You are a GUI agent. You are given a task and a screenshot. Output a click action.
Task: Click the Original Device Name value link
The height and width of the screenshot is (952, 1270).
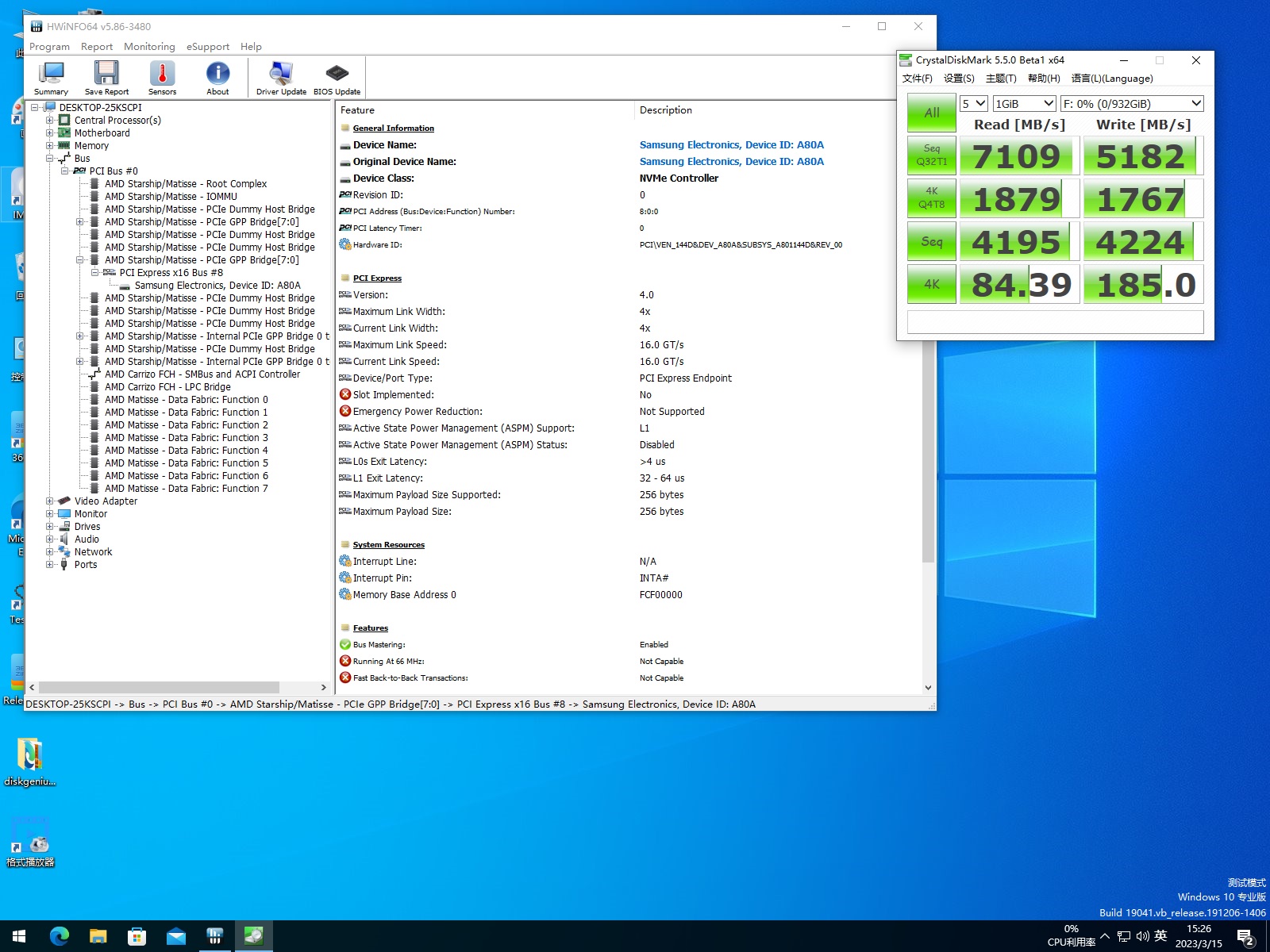[x=732, y=162]
